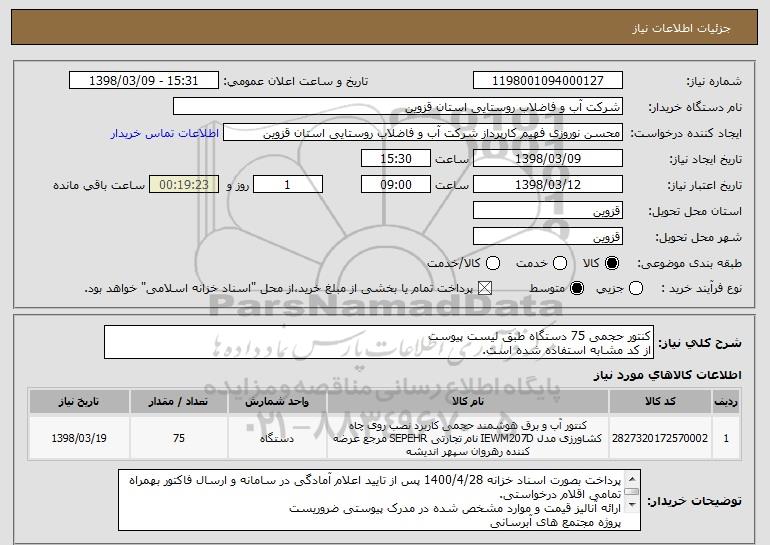Click the تعداد / مقدار column header
Viewport: 770px width, 545px height.
179,402
